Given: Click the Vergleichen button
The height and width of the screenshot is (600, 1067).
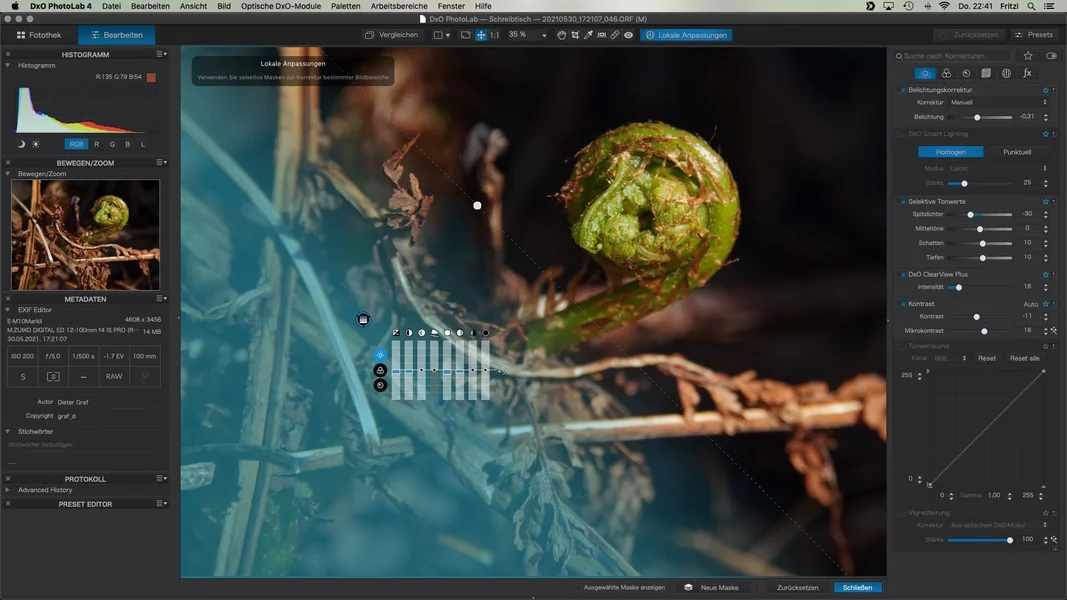Looking at the screenshot, I should [x=391, y=35].
